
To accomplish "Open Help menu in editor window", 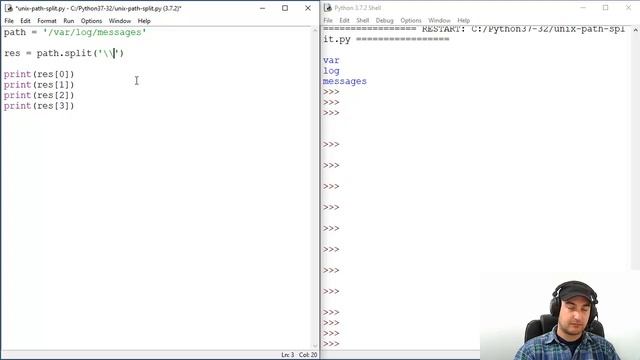I will [144, 21].
